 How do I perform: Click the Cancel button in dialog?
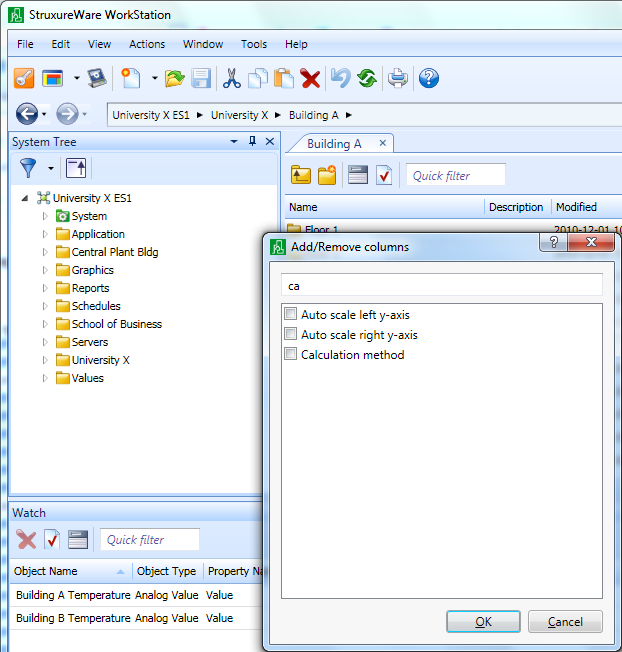click(565, 622)
